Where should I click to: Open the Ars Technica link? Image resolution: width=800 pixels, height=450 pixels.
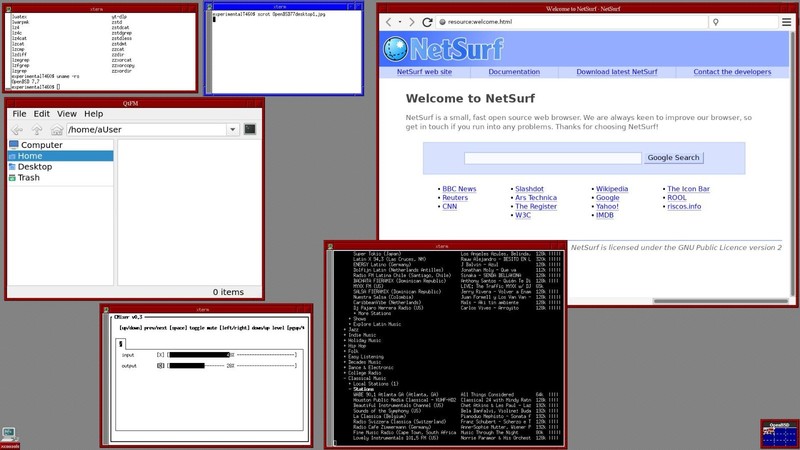pos(536,197)
